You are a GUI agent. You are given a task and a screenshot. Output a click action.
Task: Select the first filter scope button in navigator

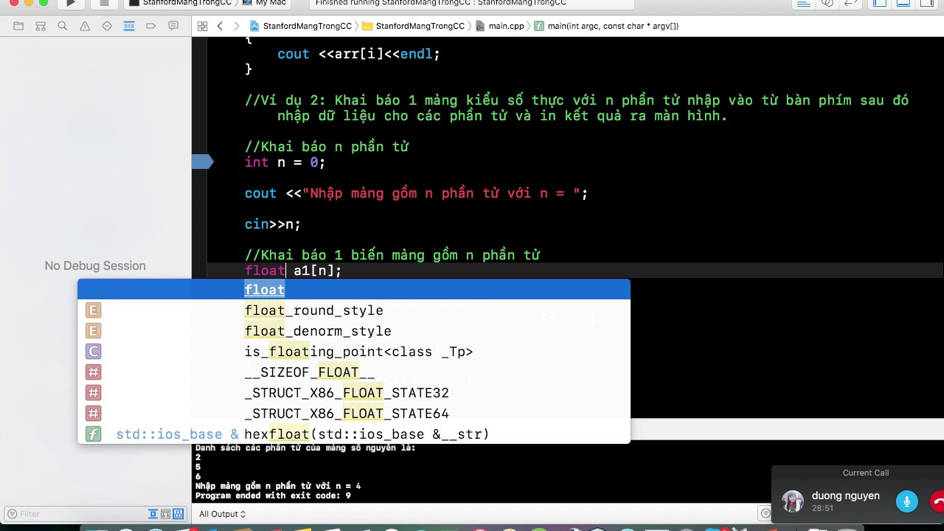click(x=153, y=514)
